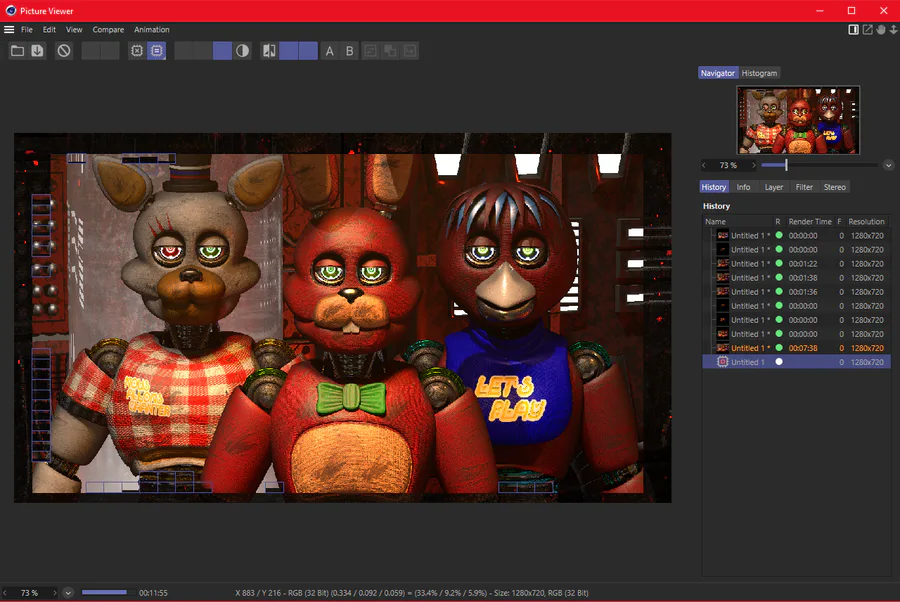The width and height of the screenshot is (900, 602).
Task: Select the Info tab
Action: click(x=743, y=187)
